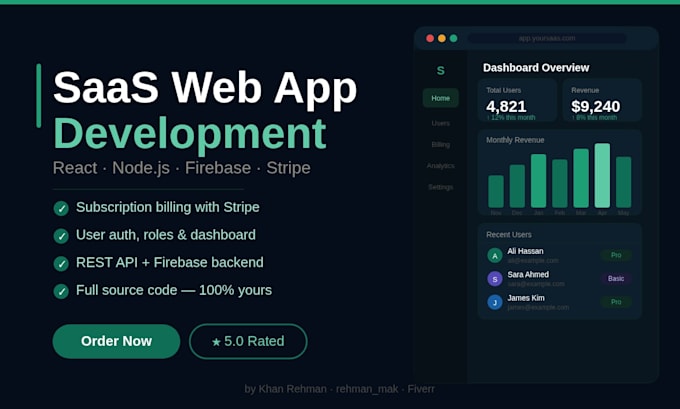The height and width of the screenshot is (409, 680).
Task: Click the Monthly Revenue label
Action: coord(515,140)
